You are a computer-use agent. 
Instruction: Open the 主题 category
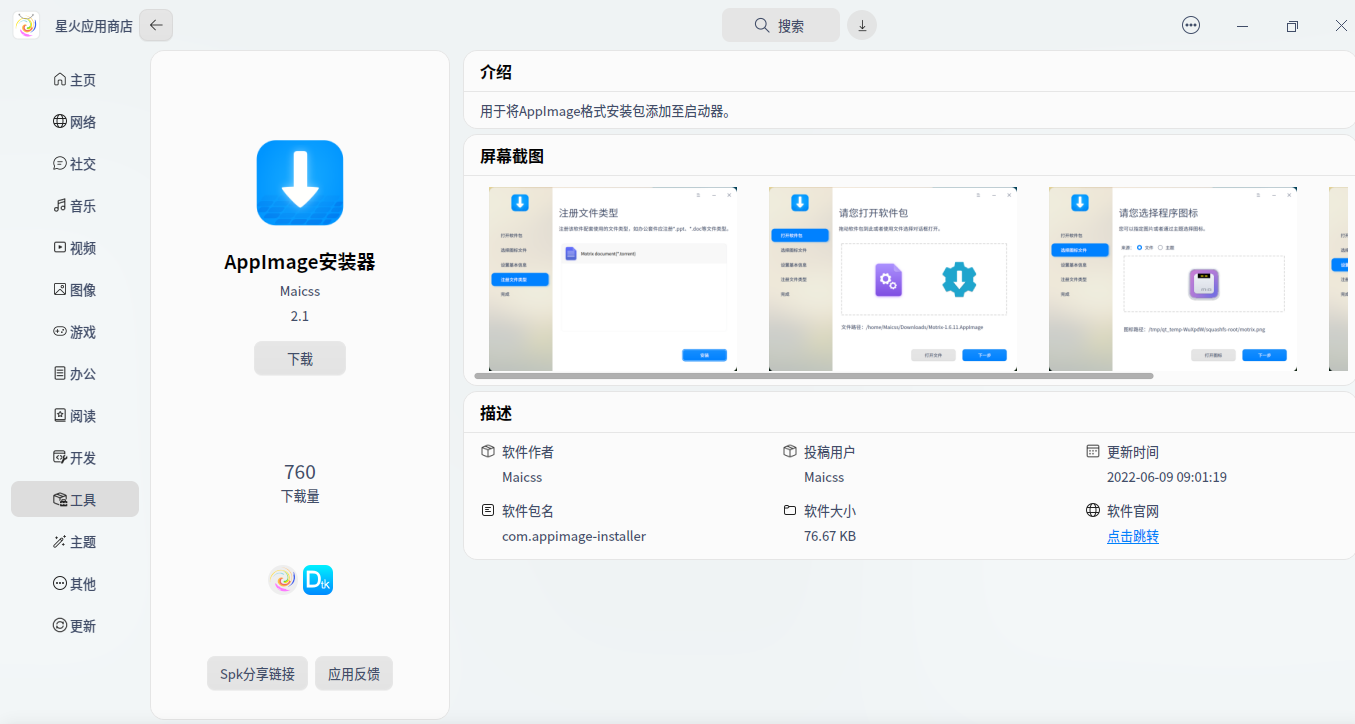tap(75, 542)
